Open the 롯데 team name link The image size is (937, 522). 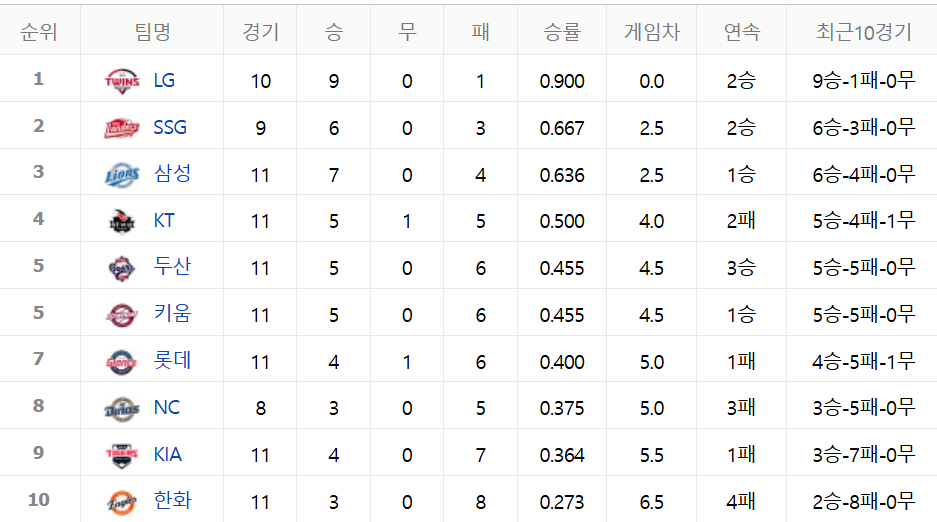(172, 361)
